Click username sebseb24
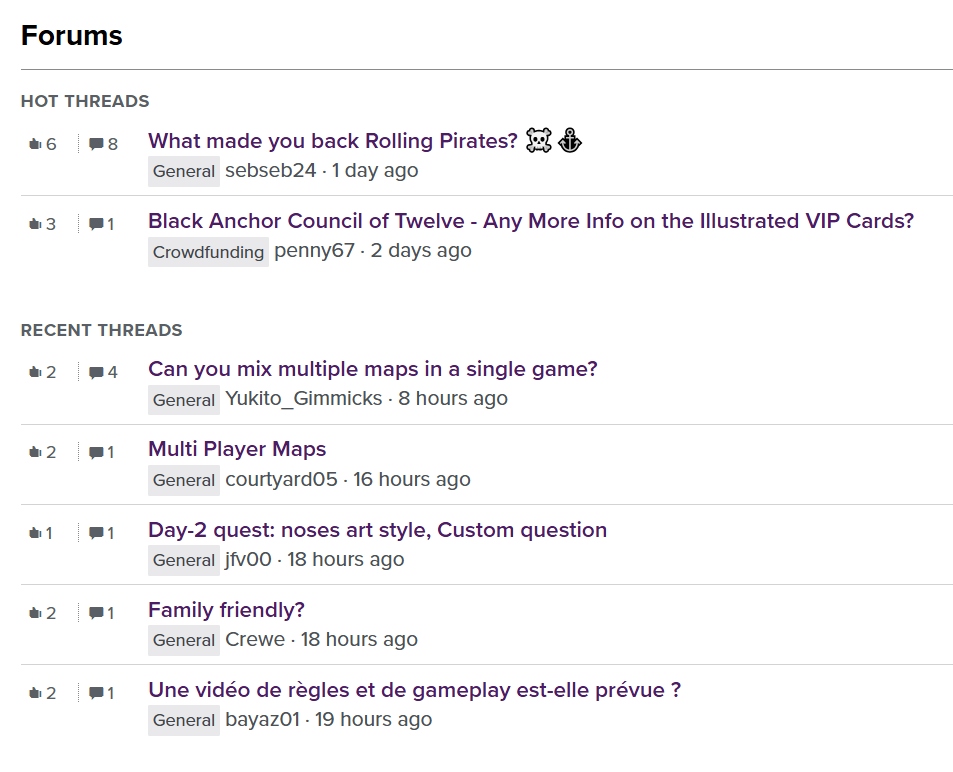The height and width of the screenshot is (772, 953). pyautogui.click(x=272, y=171)
